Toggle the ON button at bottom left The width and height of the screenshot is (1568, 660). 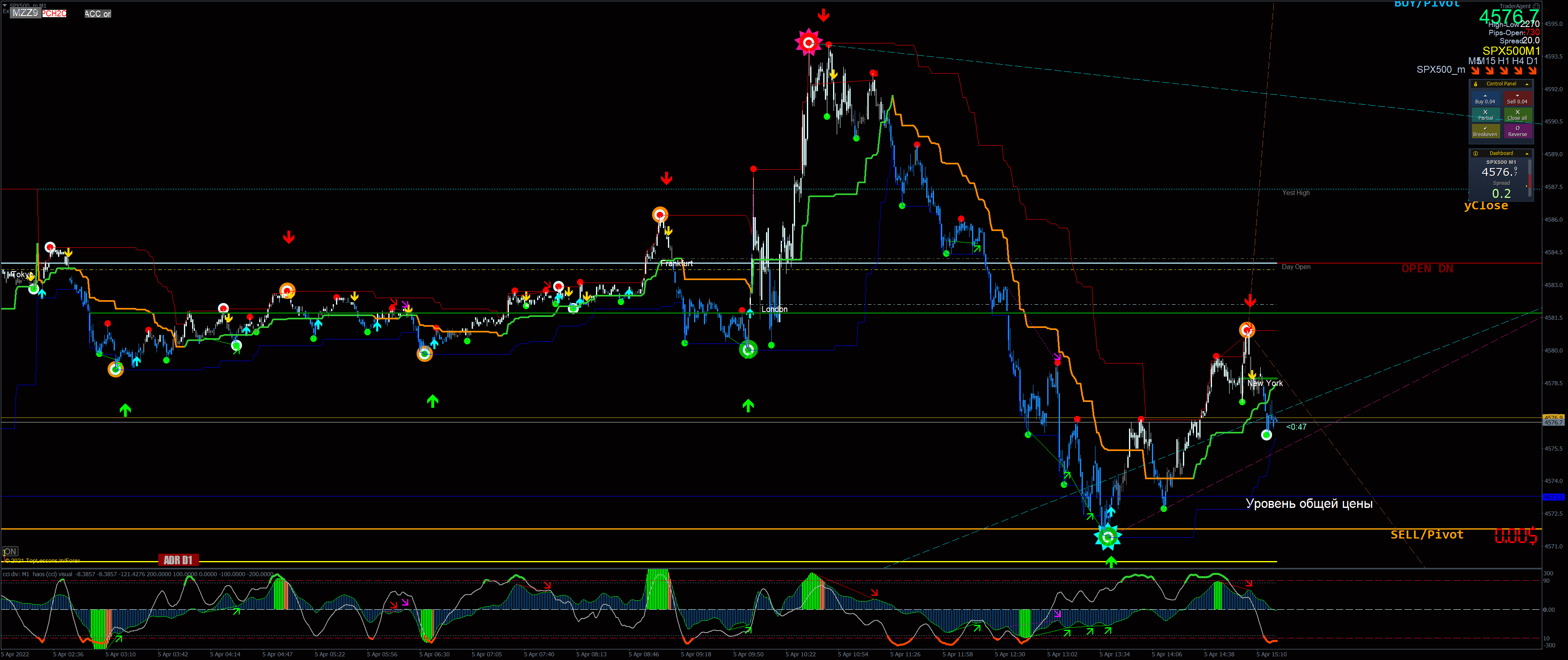point(10,551)
